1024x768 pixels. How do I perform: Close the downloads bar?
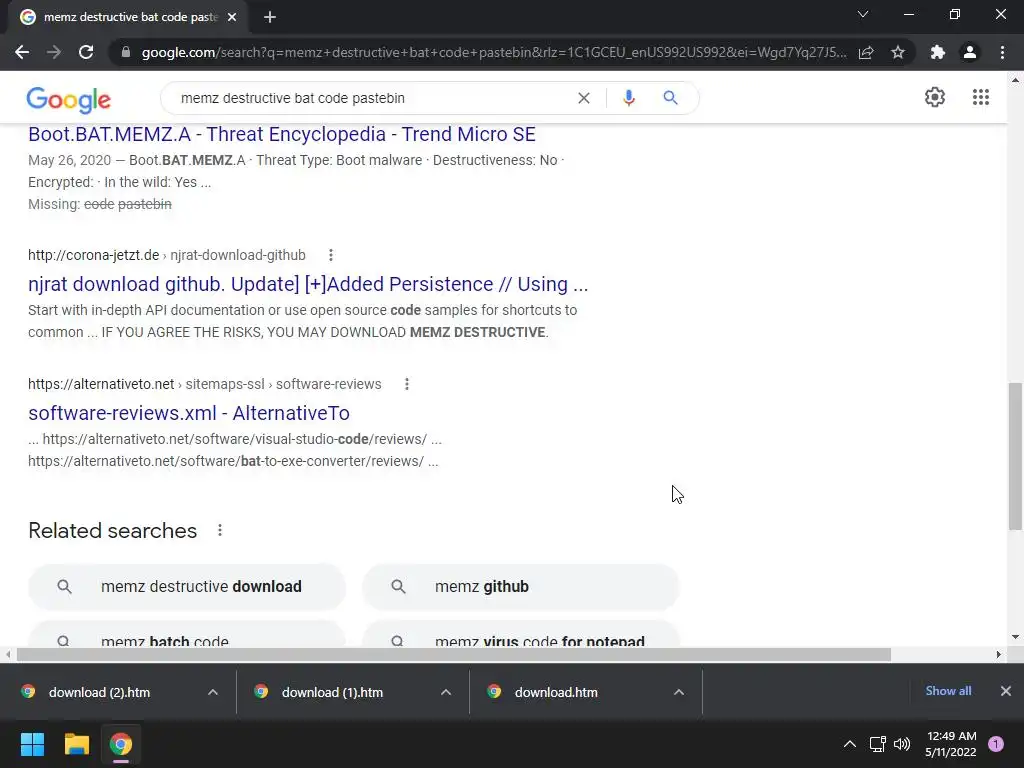click(x=1006, y=691)
